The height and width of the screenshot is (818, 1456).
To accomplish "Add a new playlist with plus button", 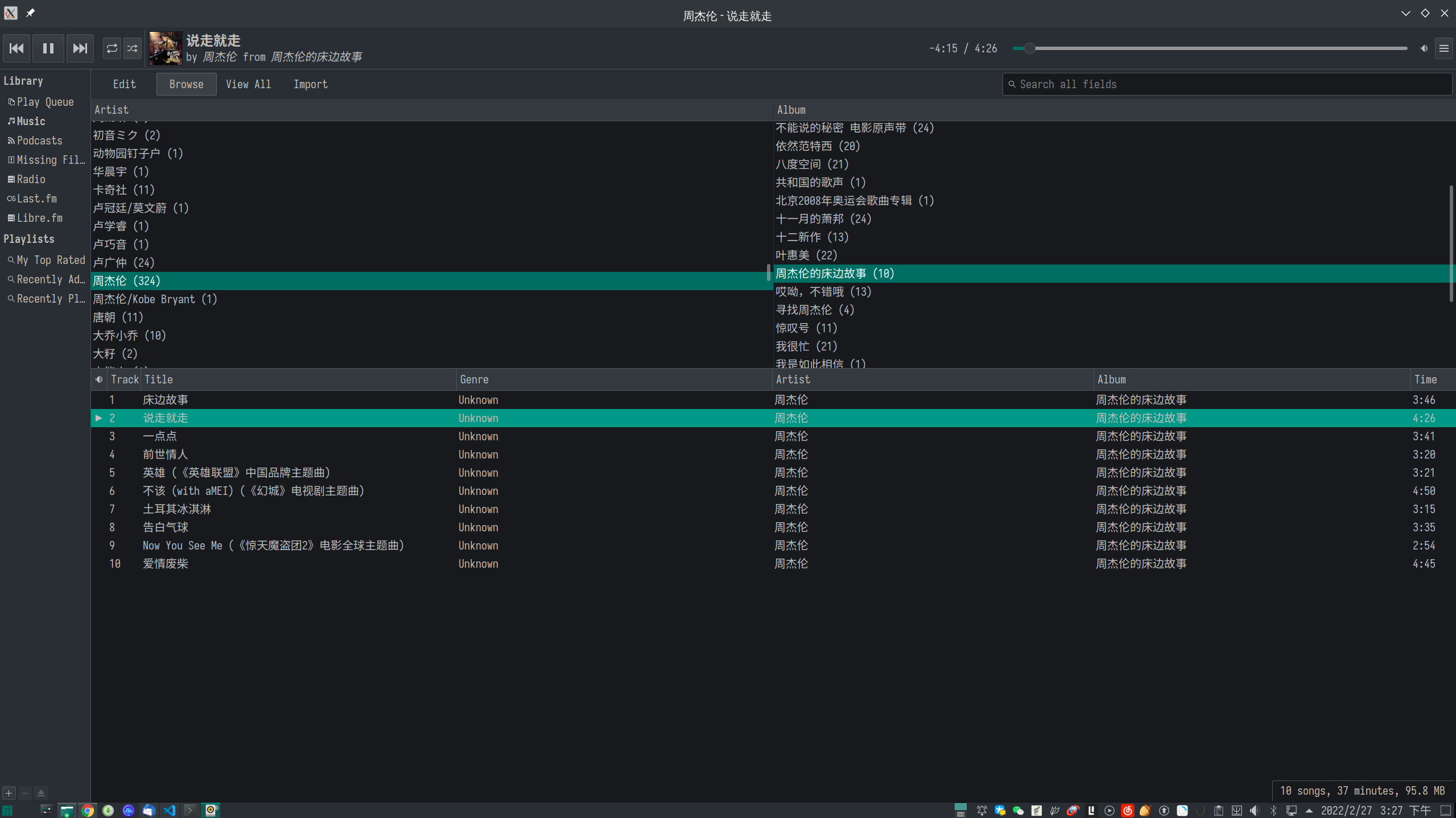I will point(9,792).
